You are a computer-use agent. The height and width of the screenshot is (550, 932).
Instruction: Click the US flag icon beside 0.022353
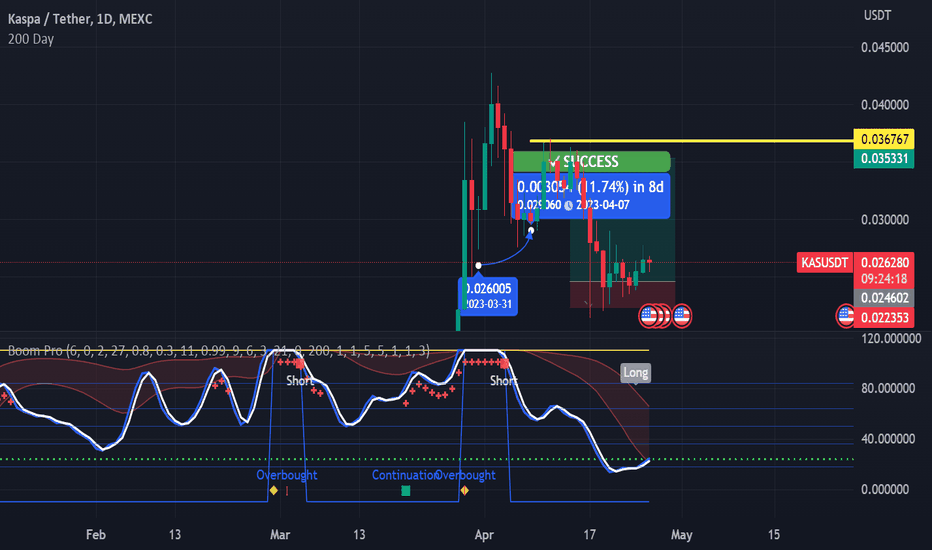click(845, 316)
